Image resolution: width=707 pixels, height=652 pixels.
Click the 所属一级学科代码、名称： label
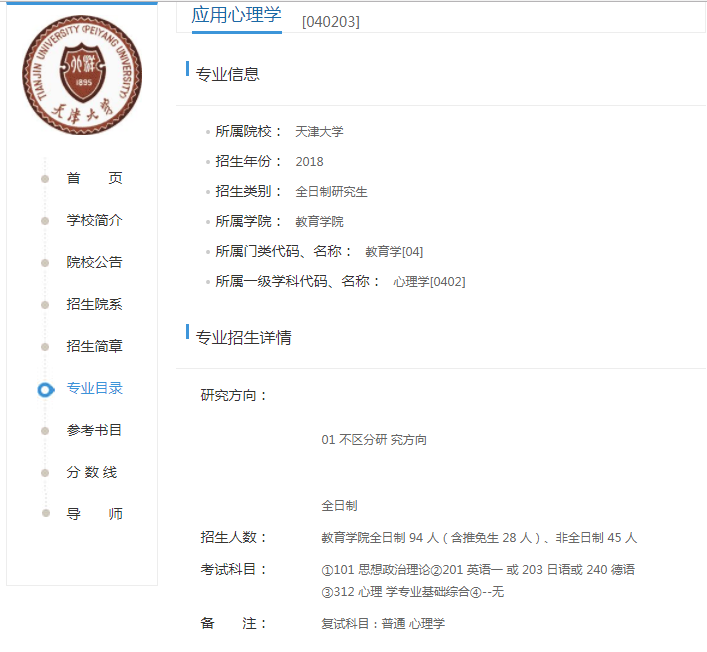(298, 281)
